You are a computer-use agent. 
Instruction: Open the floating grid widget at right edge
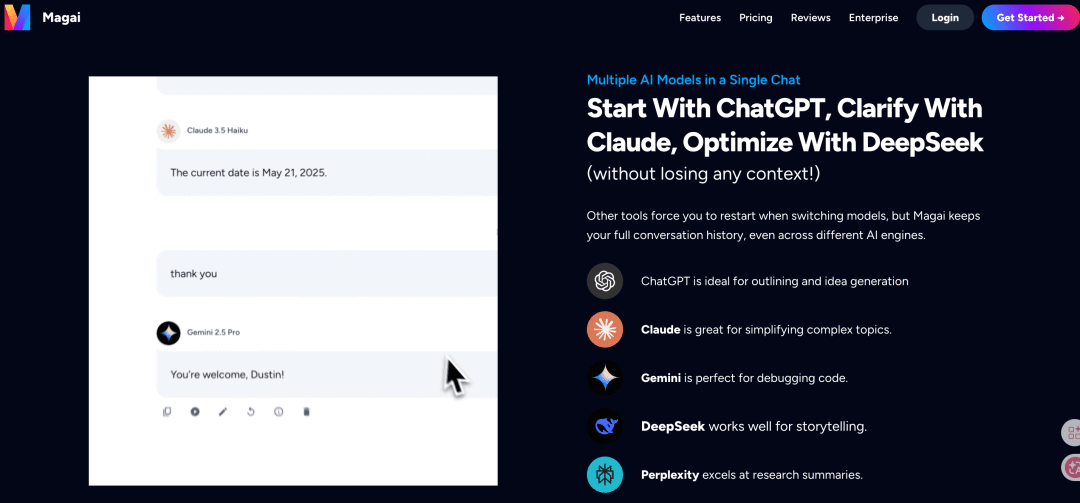[x=1072, y=433]
